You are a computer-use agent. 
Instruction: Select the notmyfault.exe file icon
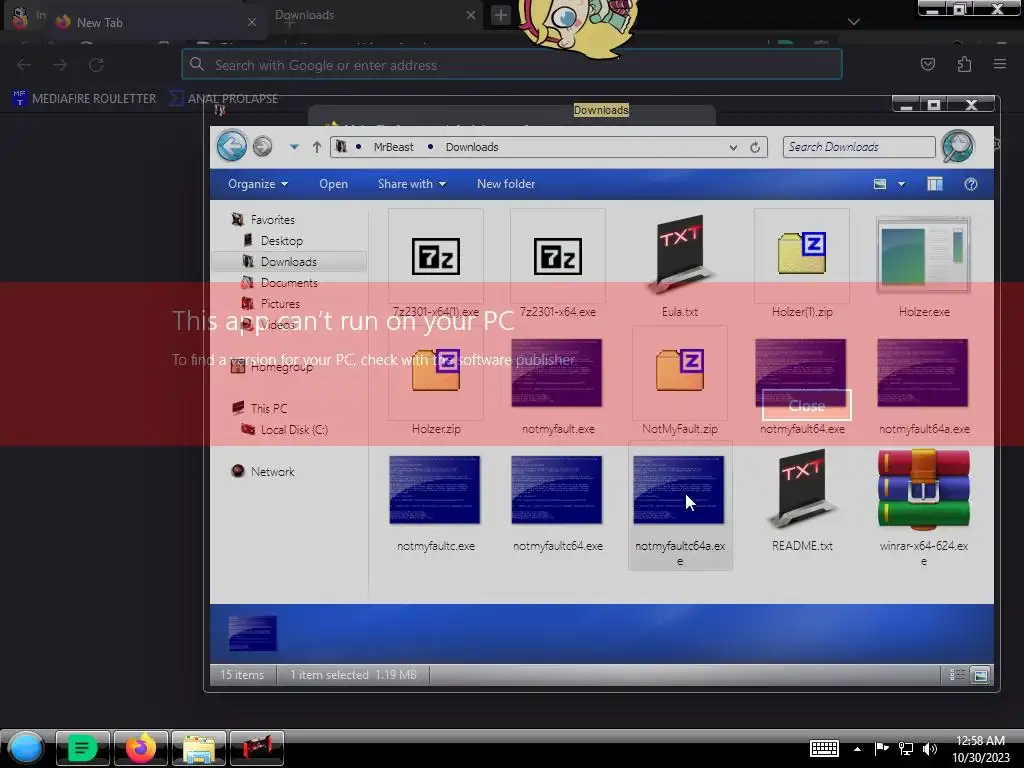tap(557, 373)
